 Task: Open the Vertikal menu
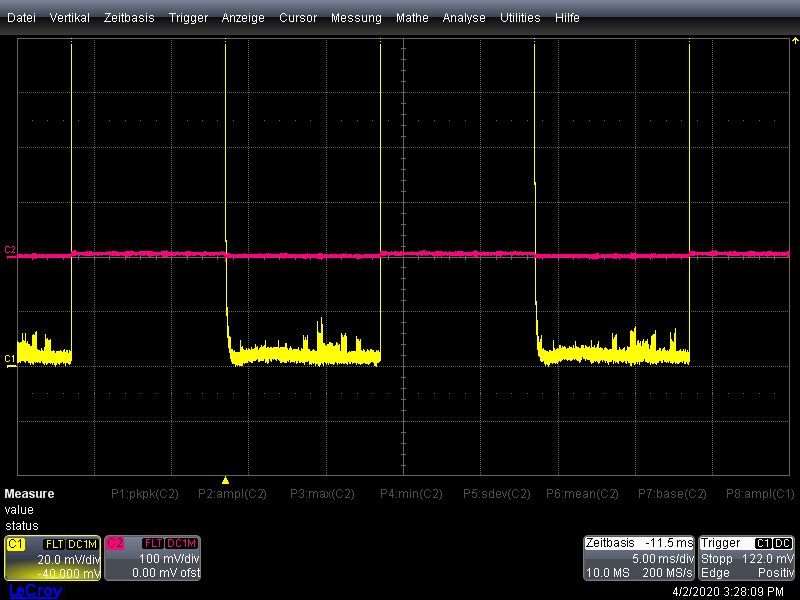69,18
